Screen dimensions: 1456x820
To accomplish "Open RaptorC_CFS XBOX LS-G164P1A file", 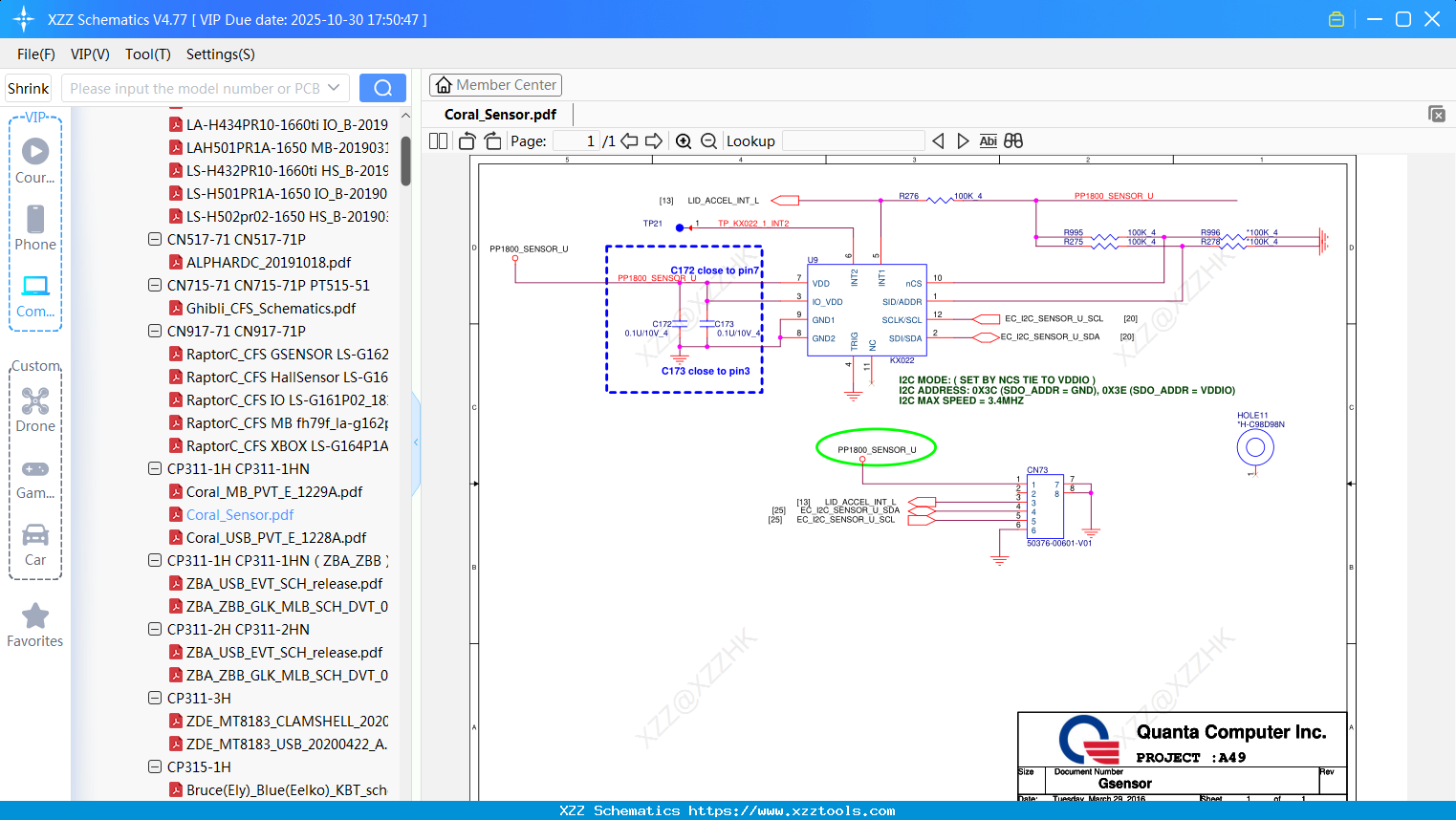I will pyautogui.click(x=287, y=445).
